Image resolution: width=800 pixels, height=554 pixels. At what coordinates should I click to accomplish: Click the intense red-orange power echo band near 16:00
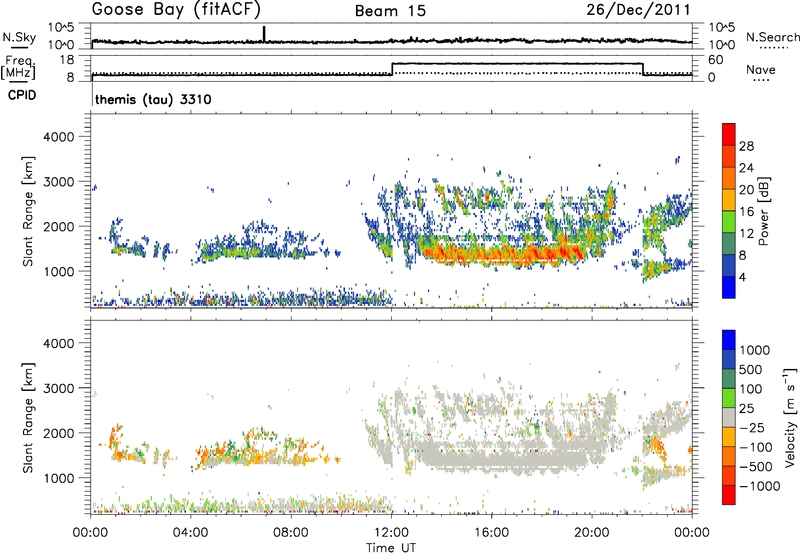click(x=503, y=254)
